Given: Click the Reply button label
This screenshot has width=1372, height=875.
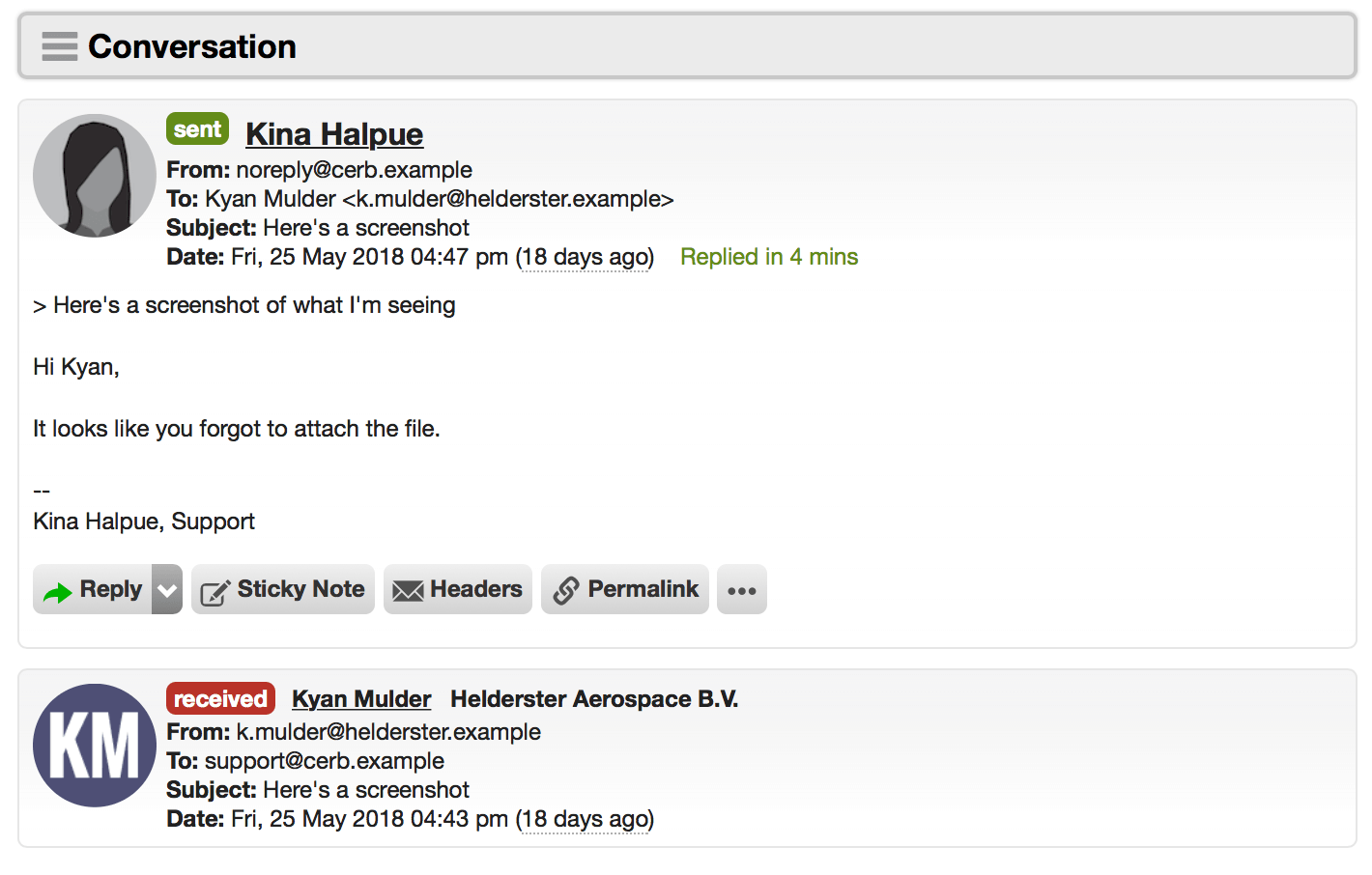Looking at the screenshot, I should 111,589.
